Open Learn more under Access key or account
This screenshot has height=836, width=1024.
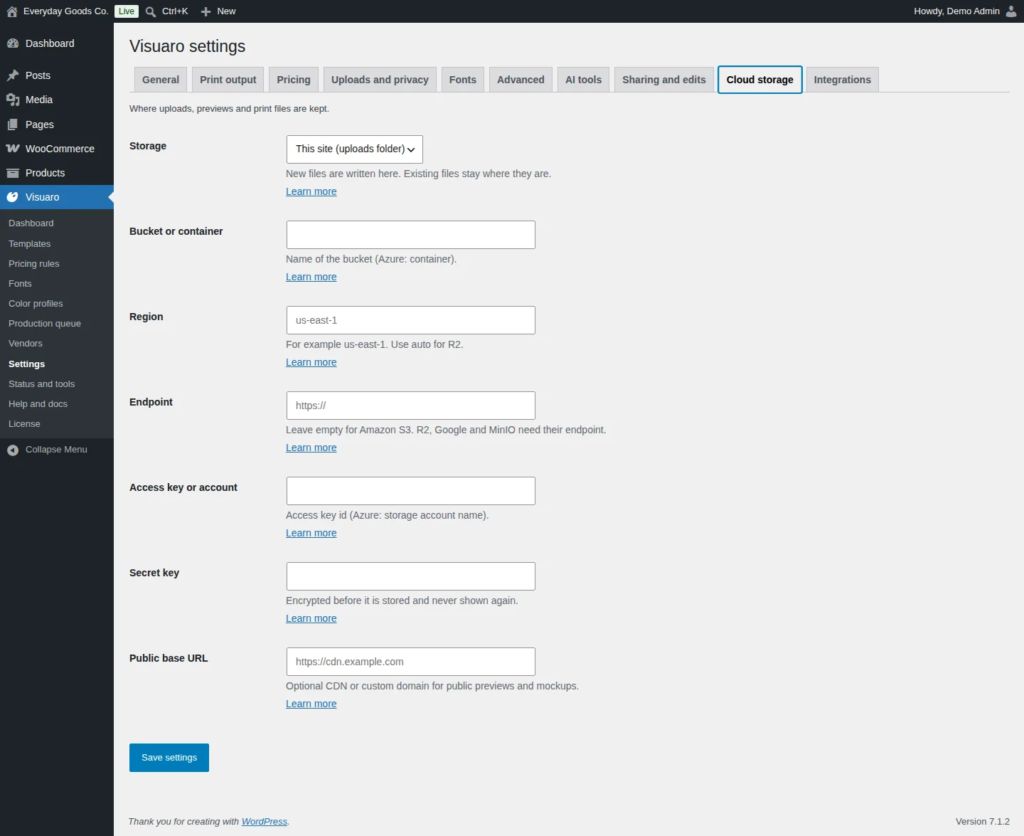311,533
